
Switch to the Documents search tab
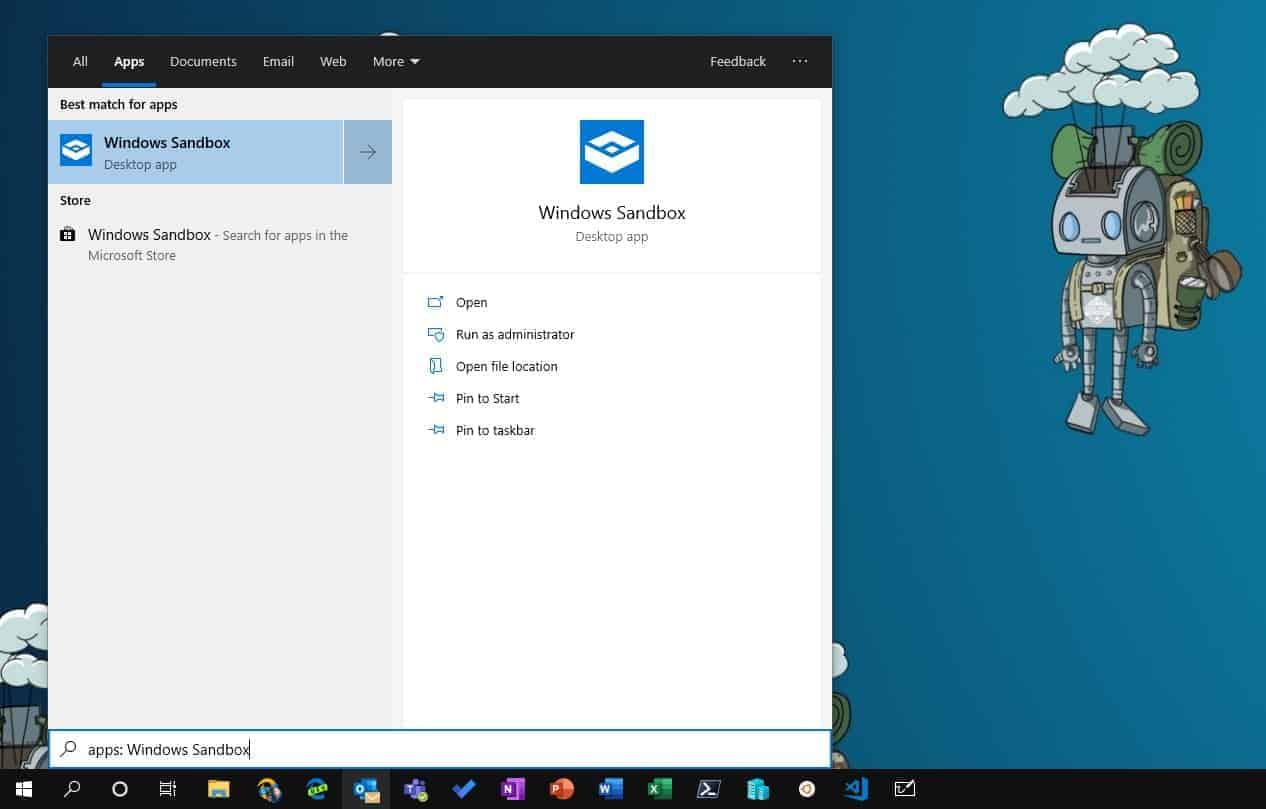click(203, 62)
